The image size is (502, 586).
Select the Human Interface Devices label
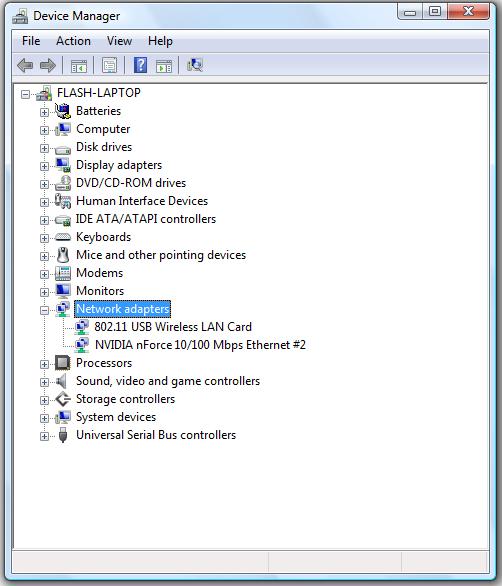pyautogui.click(x=142, y=201)
